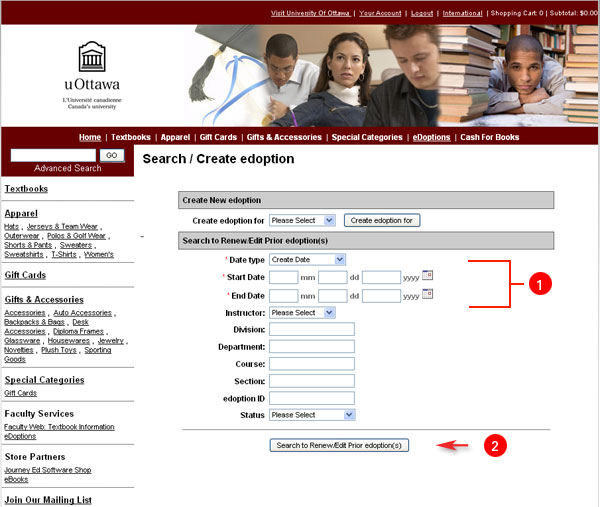The height and width of the screenshot is (507, 600).
Task: Click Search to Renew/Edit Prior edoption(s) button
Action: pos(339,445)
